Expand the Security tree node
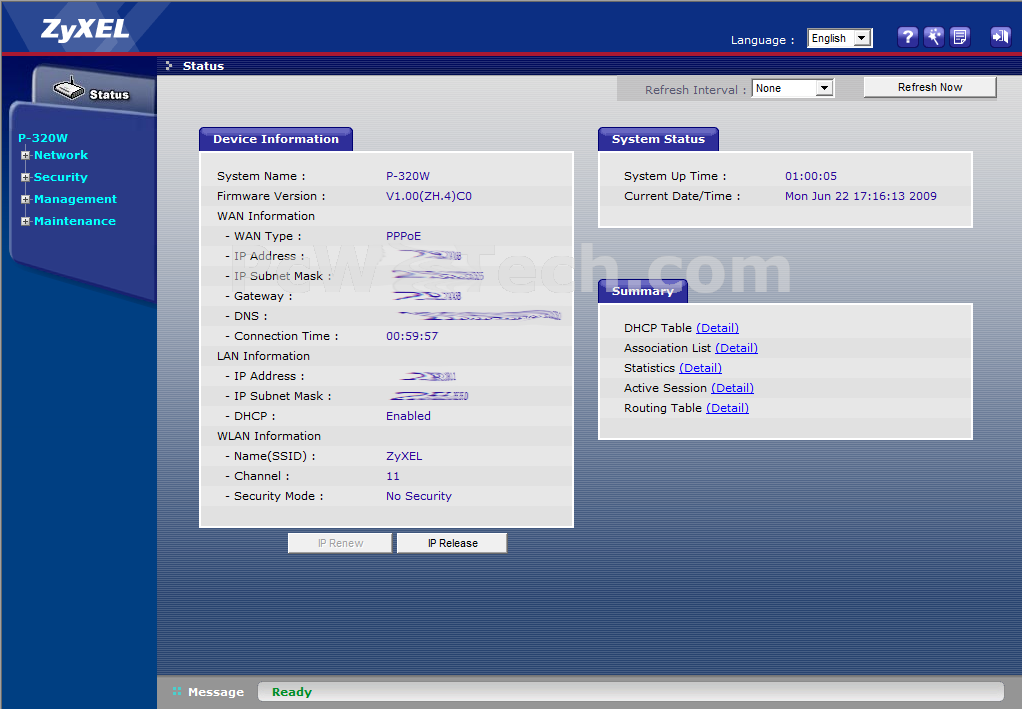 (25, 177)
